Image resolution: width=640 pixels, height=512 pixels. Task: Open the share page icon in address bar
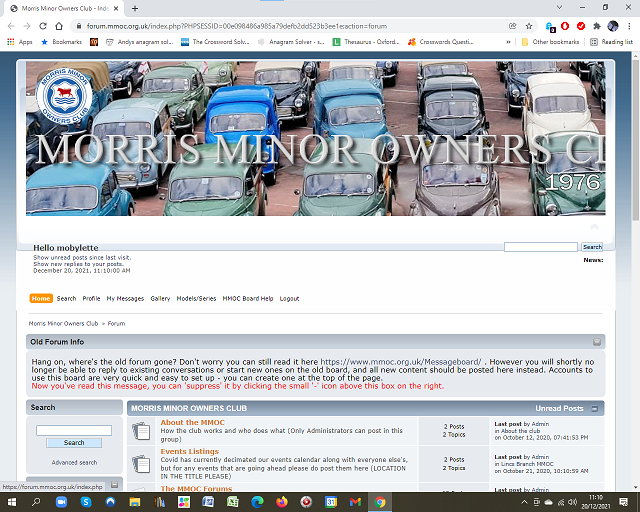pos(513,26)
